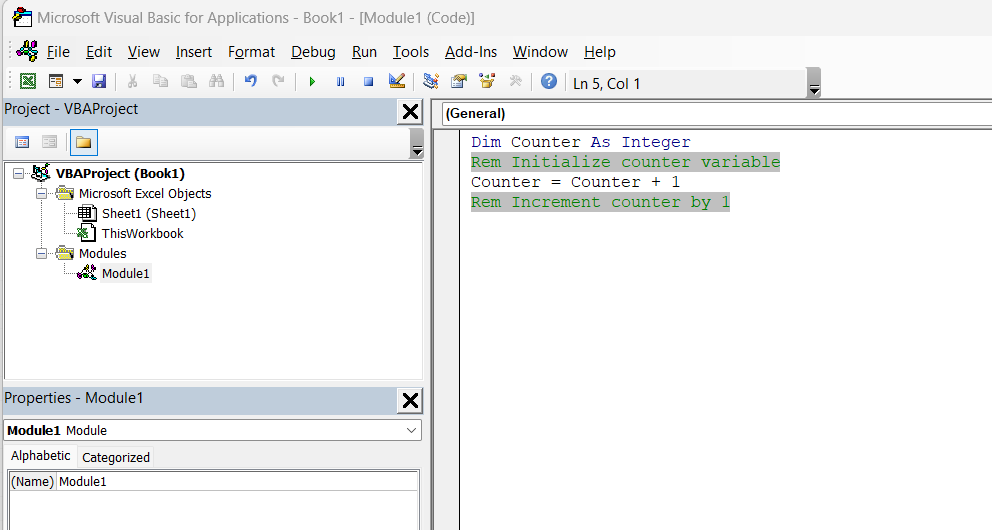Open the Object Browser toolbar icon
The image size is (992, 530).
tap(487, 82)
